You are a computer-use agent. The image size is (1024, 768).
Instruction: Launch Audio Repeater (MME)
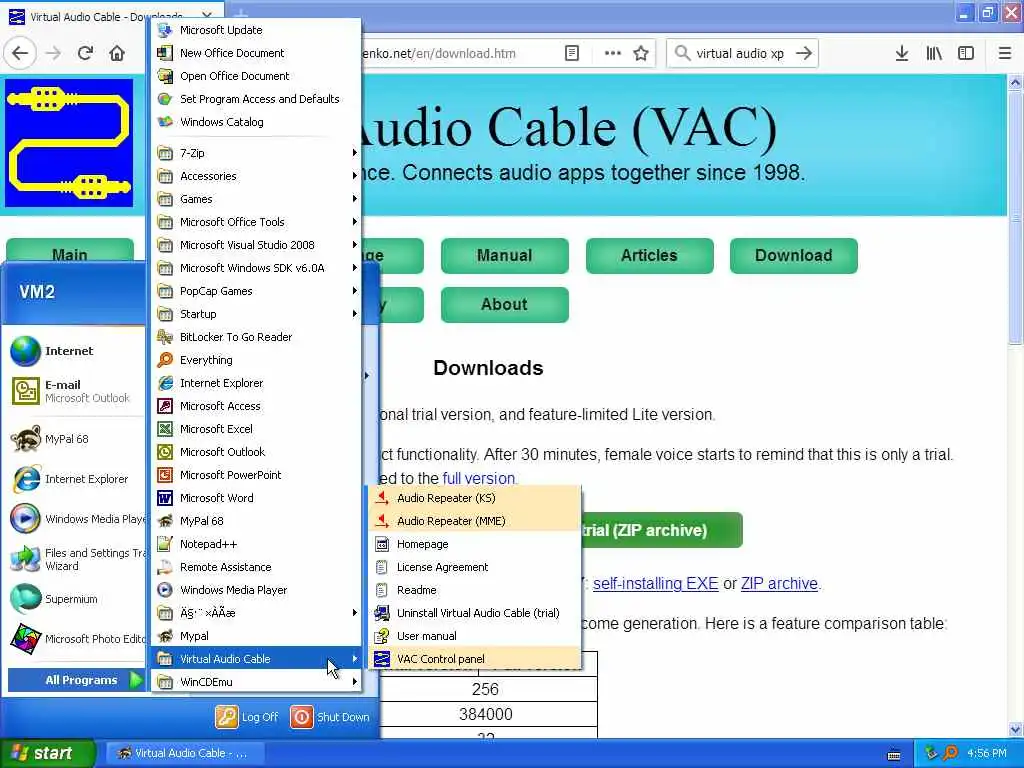(475, 521)
